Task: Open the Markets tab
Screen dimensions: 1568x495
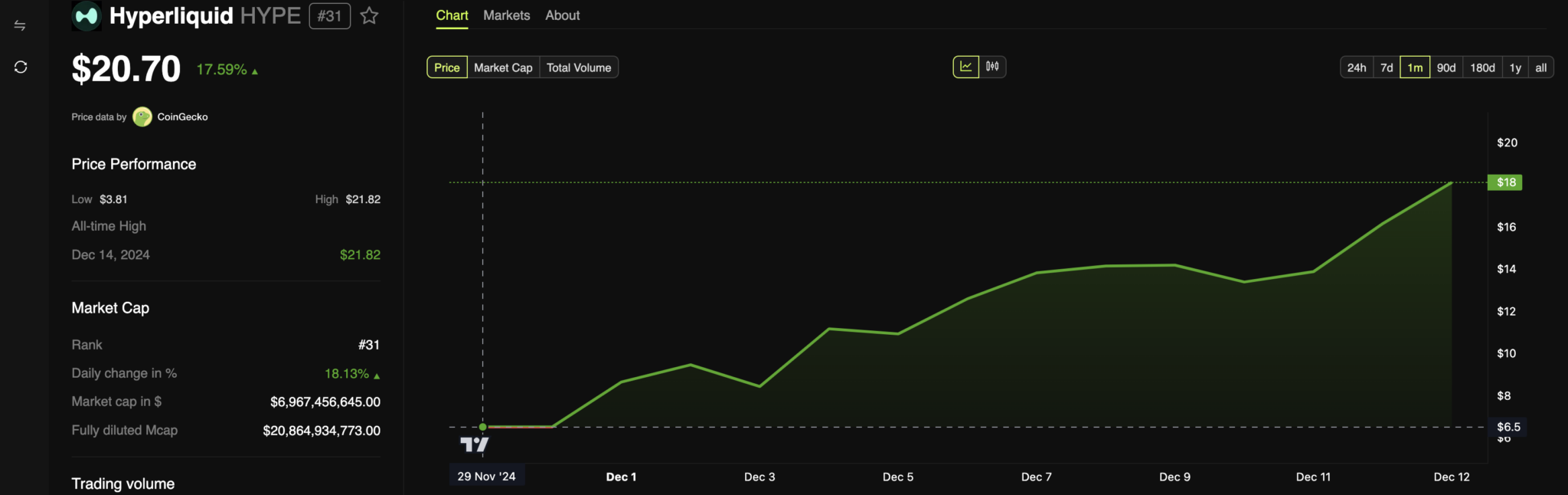Action: click(x=506, y=15)
